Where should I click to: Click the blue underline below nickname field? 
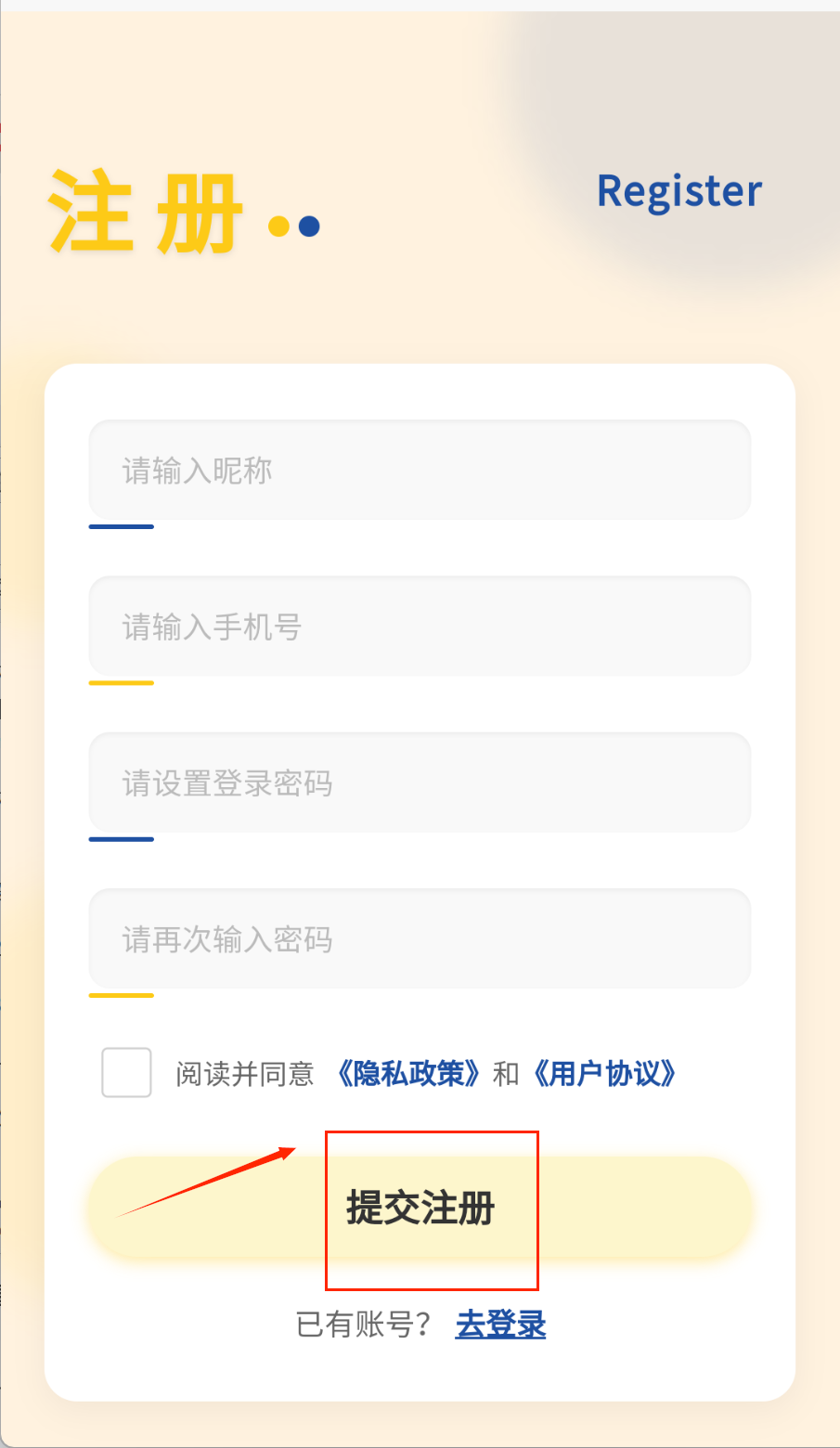[122, 527]
